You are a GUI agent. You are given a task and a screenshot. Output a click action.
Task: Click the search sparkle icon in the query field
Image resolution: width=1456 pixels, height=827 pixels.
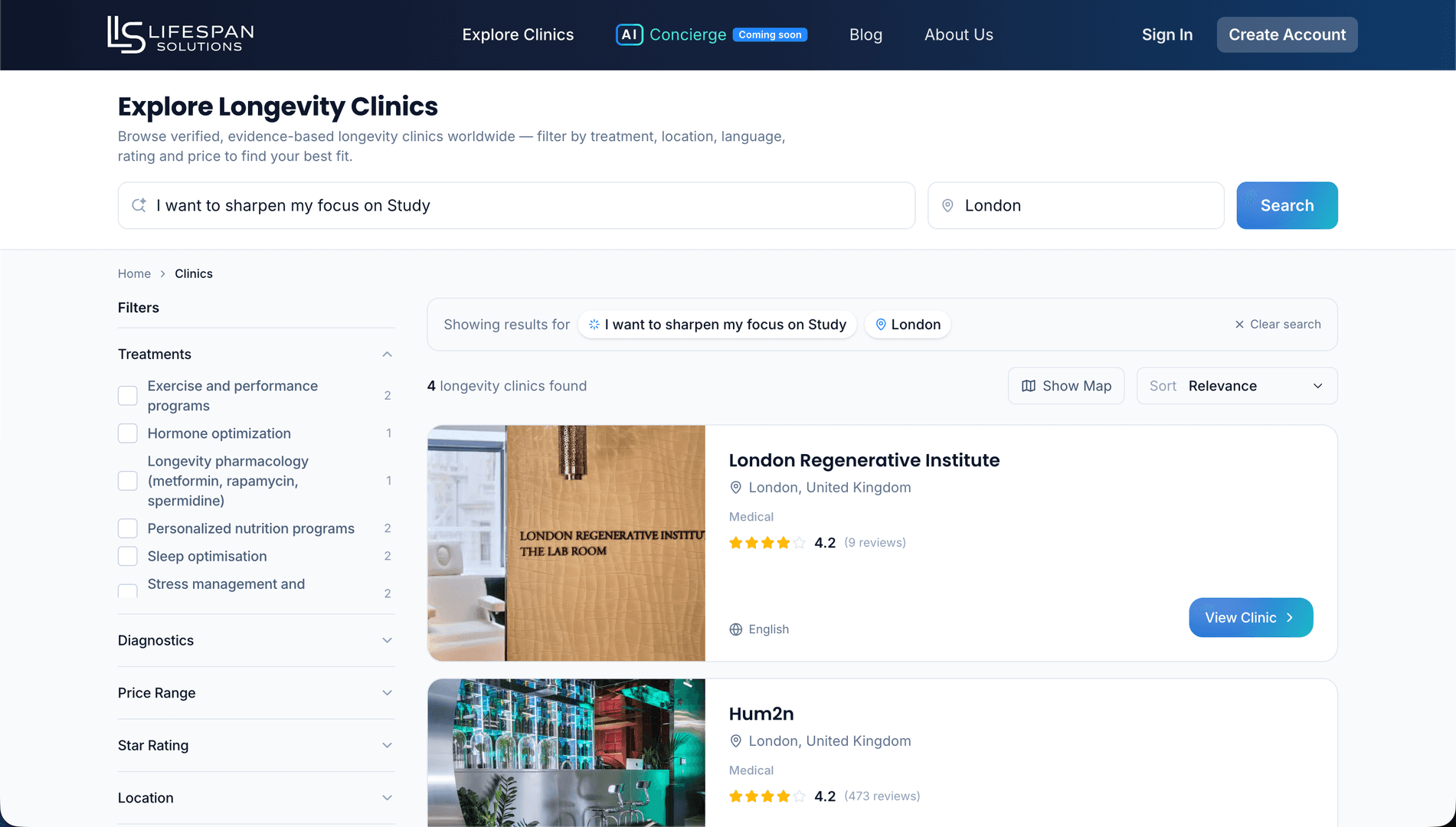tap(139, 205)
